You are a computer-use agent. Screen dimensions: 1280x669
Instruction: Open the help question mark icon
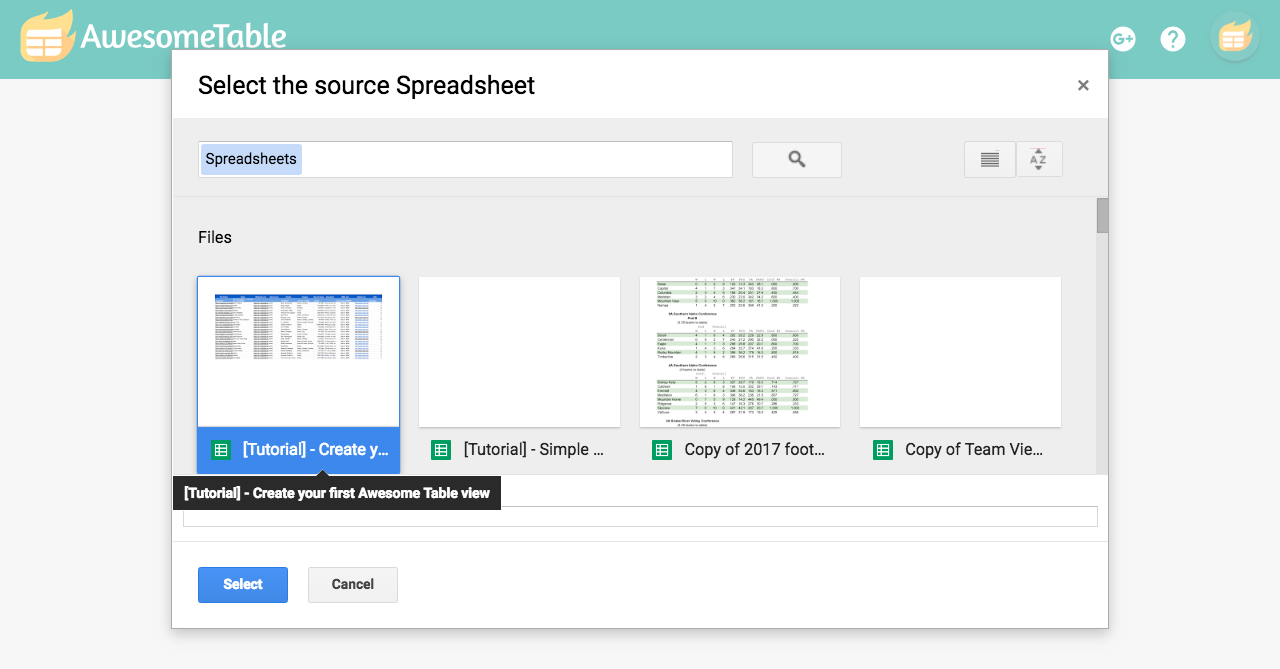click(1173, 39)
